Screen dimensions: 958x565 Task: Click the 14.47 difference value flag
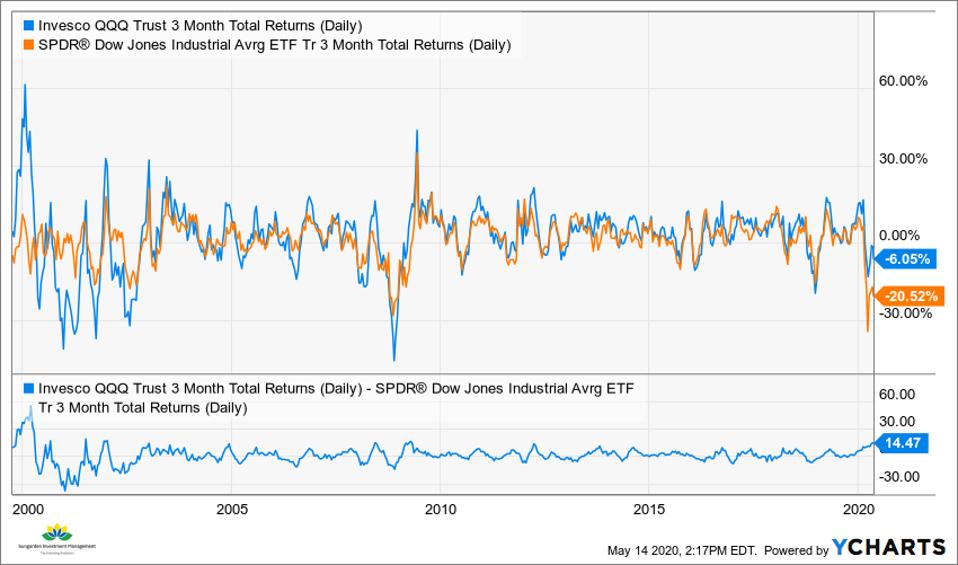coord(902,443)
